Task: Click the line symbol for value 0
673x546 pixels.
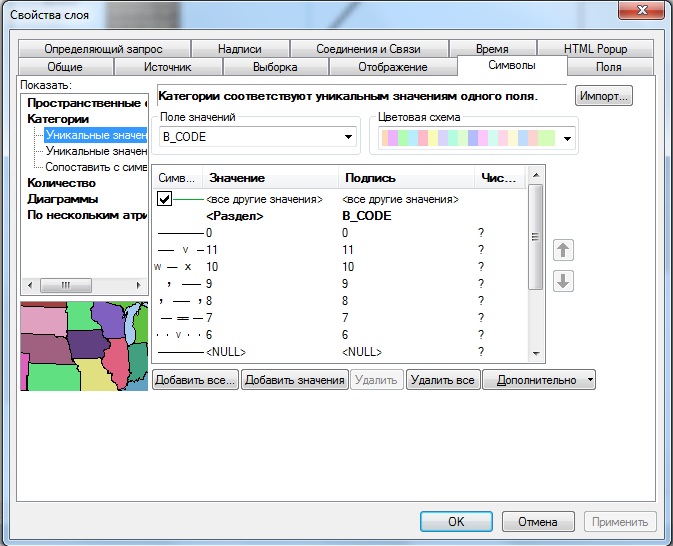Action: [x=180, y=233]
